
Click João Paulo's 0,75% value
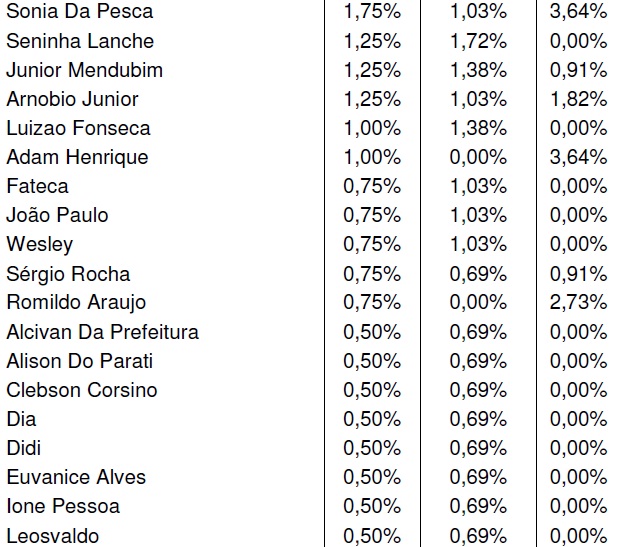coord(372,215)
